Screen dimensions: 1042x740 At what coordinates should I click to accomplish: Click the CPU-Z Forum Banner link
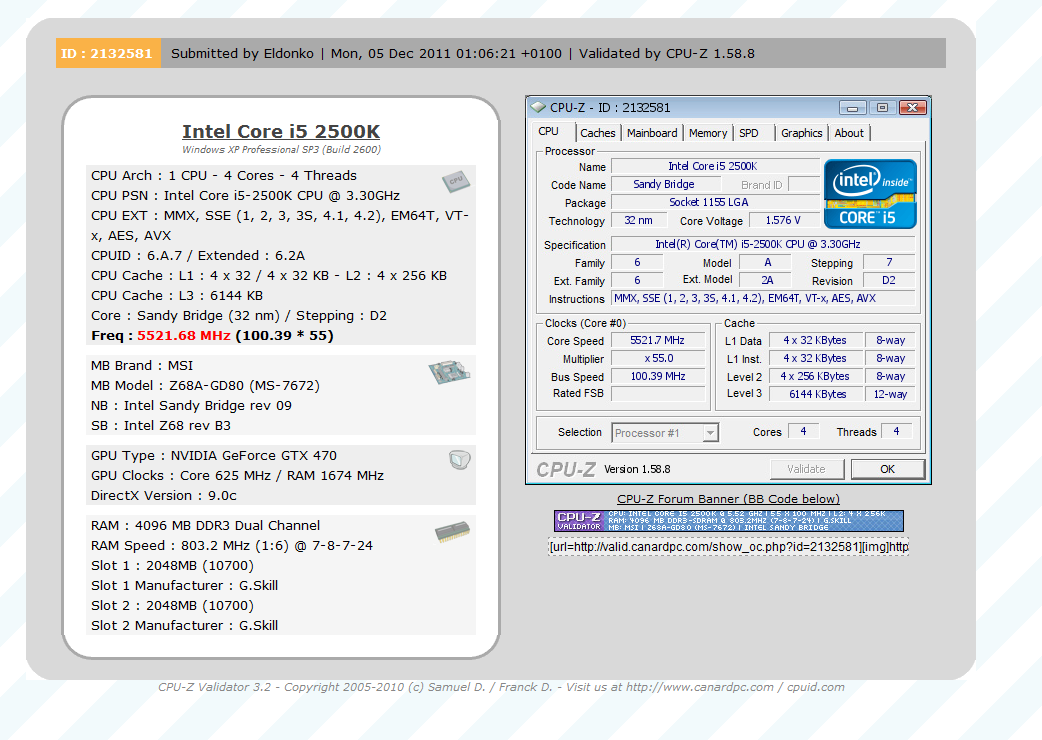728,499
